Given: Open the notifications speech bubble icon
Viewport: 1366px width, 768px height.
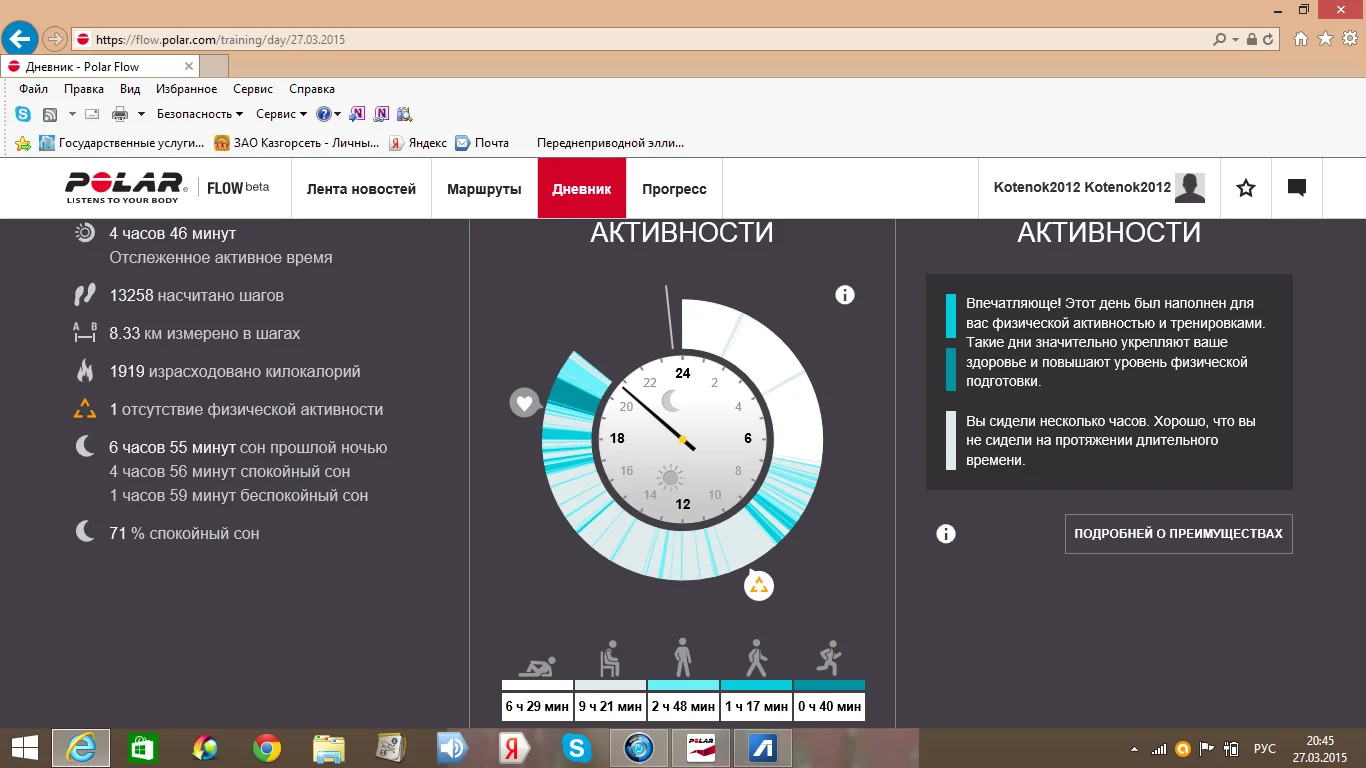Looking at the screenshot, I should [x=1297, y=188].
